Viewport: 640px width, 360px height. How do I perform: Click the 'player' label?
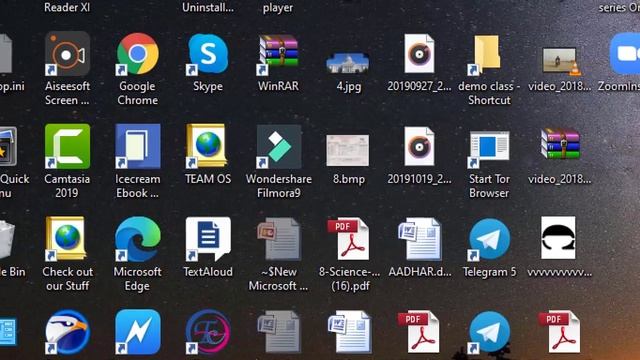point(278,8)
